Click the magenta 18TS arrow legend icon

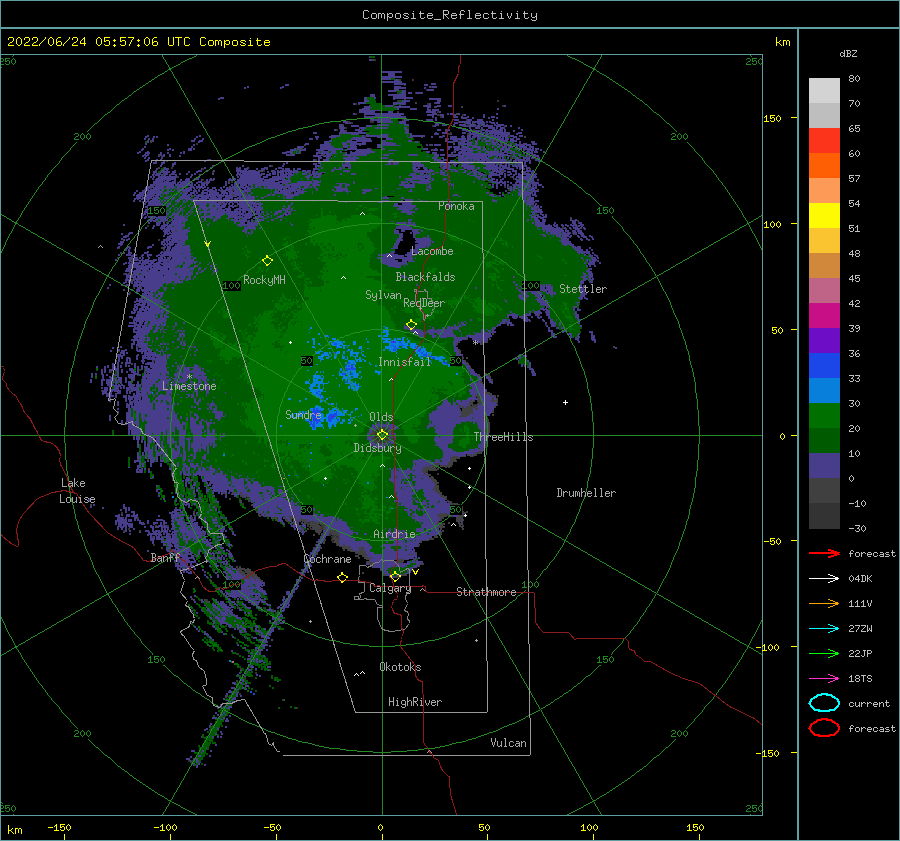824,679
